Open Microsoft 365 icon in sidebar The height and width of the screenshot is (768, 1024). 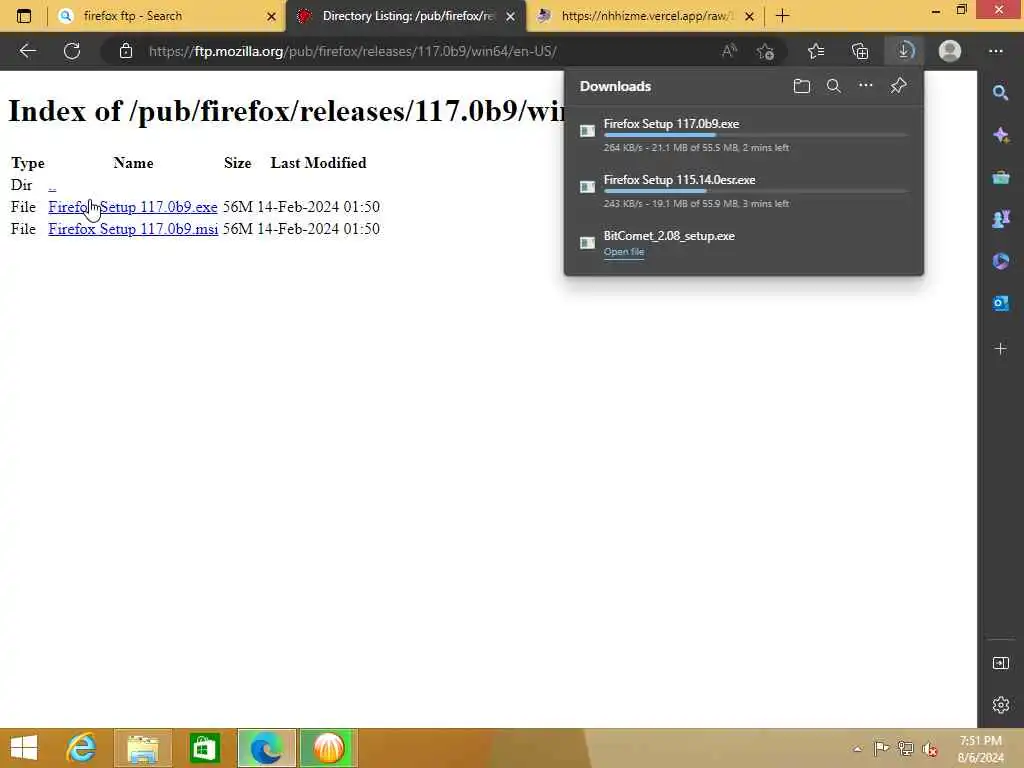[x=1000, y=261]
